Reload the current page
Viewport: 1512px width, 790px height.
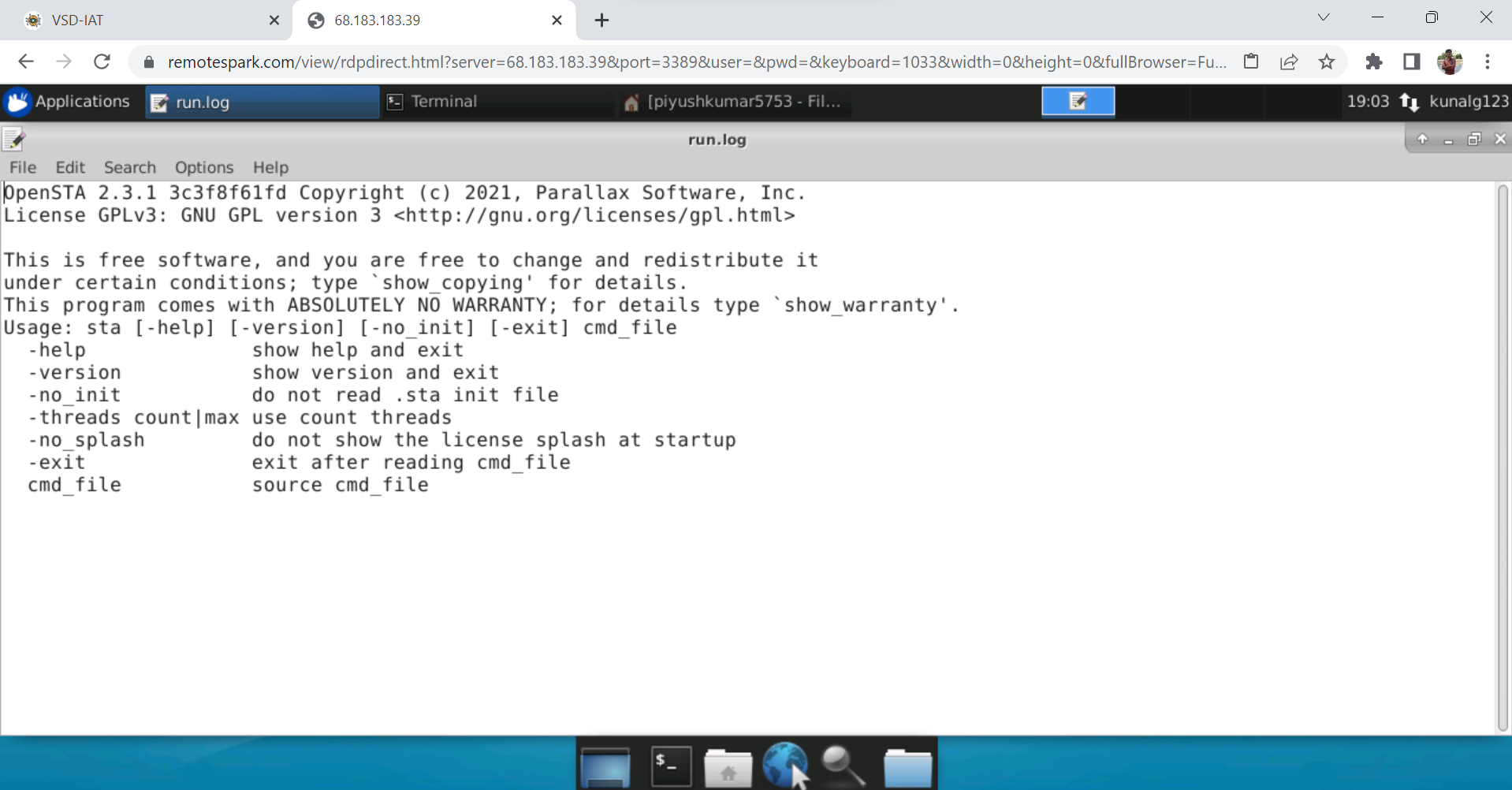pos(102,61)
